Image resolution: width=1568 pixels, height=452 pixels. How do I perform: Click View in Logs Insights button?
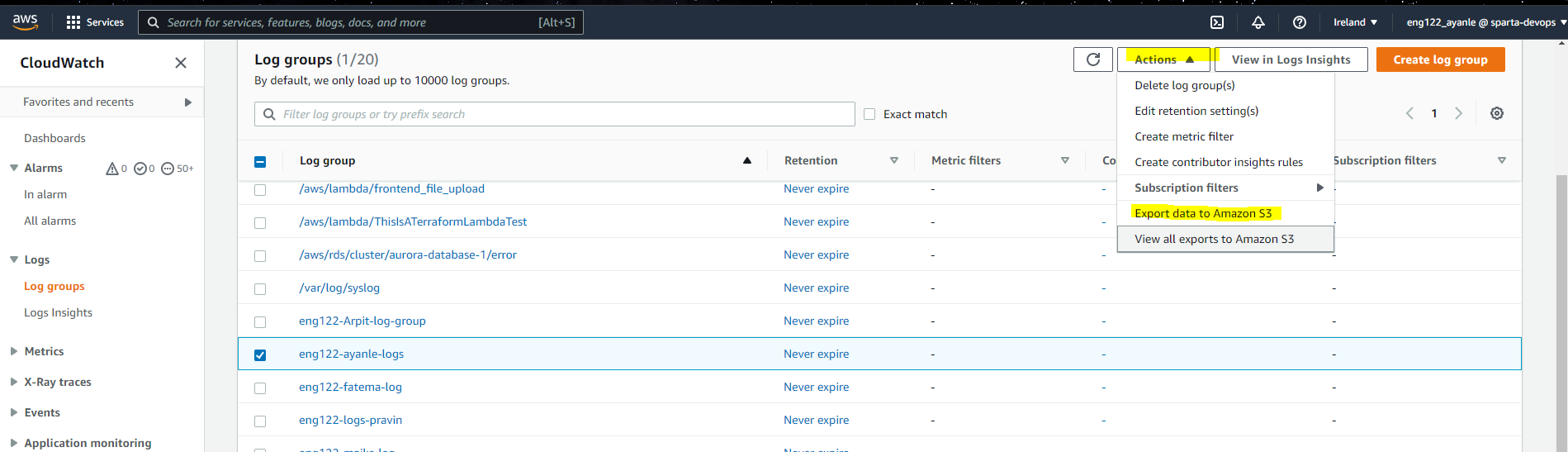[1291, 59]
